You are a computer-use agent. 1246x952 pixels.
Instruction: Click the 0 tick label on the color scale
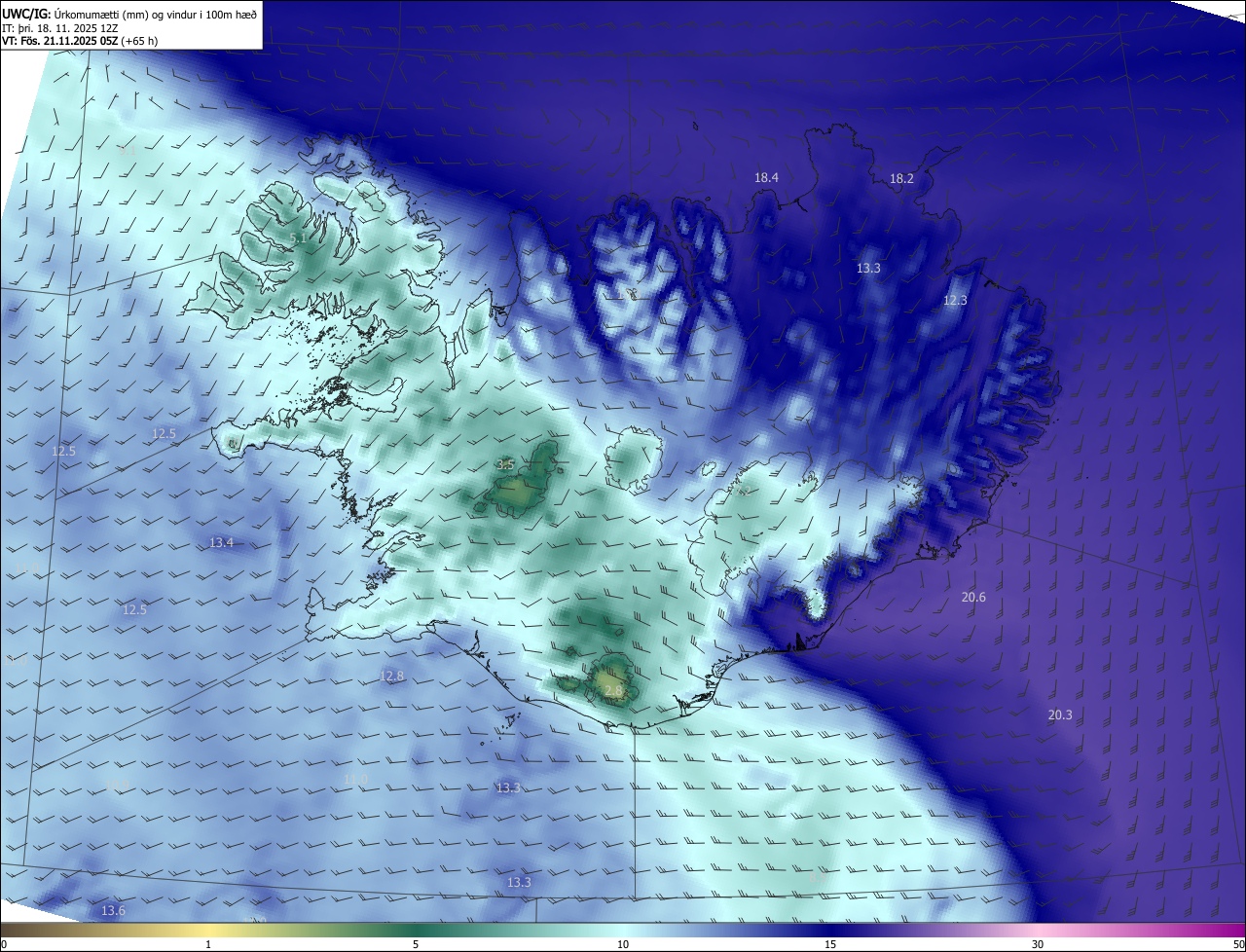[x=4, y=944]
